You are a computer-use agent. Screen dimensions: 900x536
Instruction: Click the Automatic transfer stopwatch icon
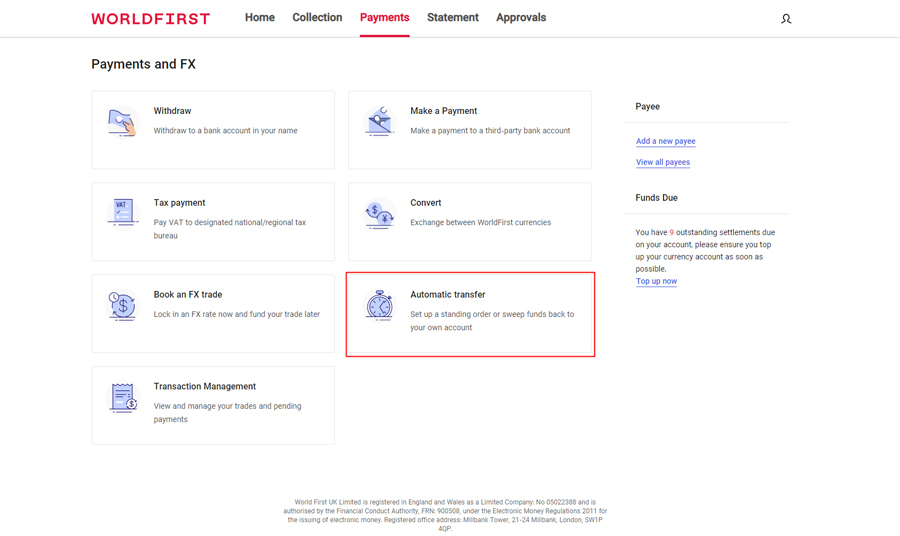(379, 305)
